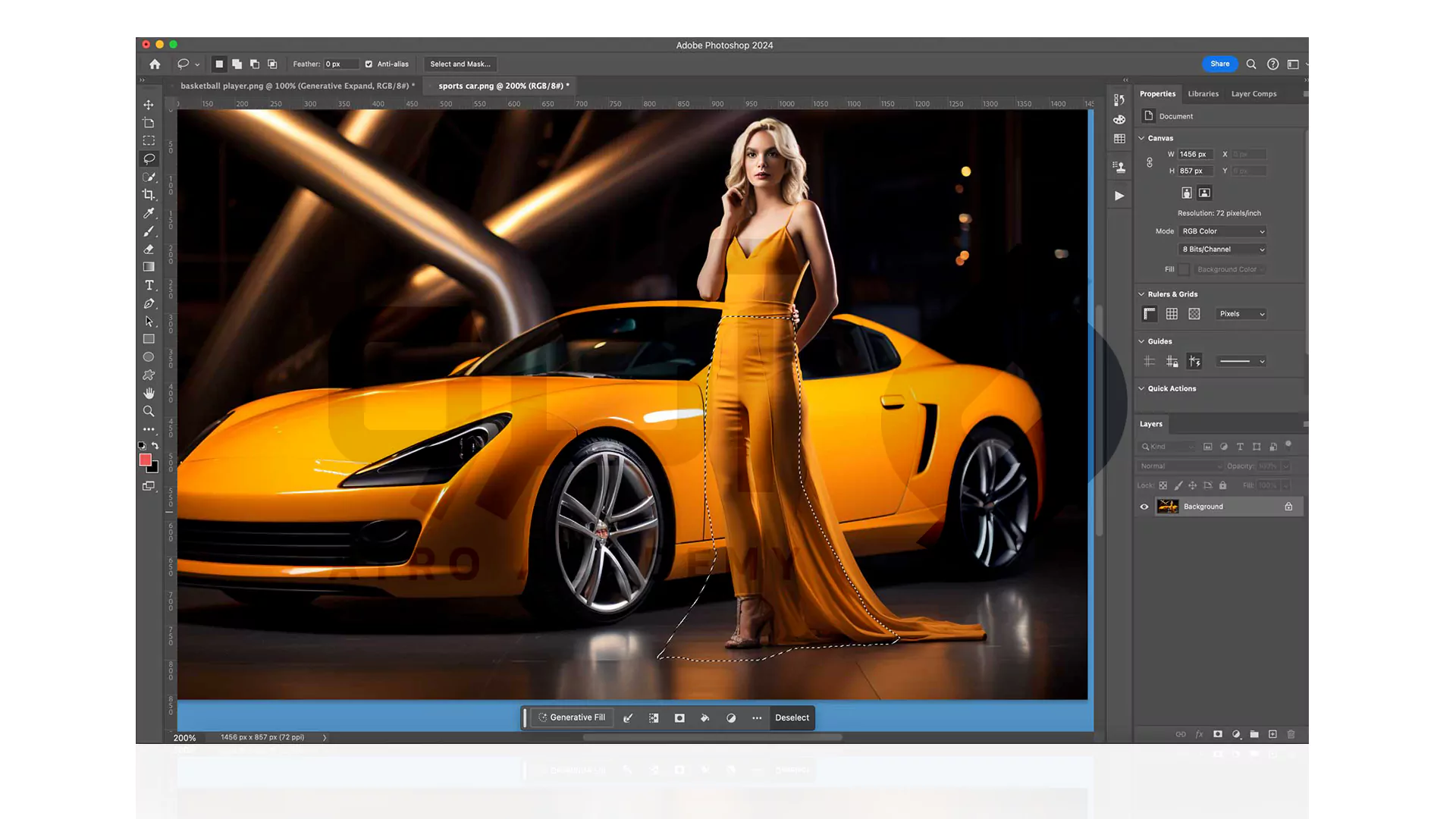Open the History panel icon
The width and height of the screenshot is (1456, 819).
tap(1119, 99)
